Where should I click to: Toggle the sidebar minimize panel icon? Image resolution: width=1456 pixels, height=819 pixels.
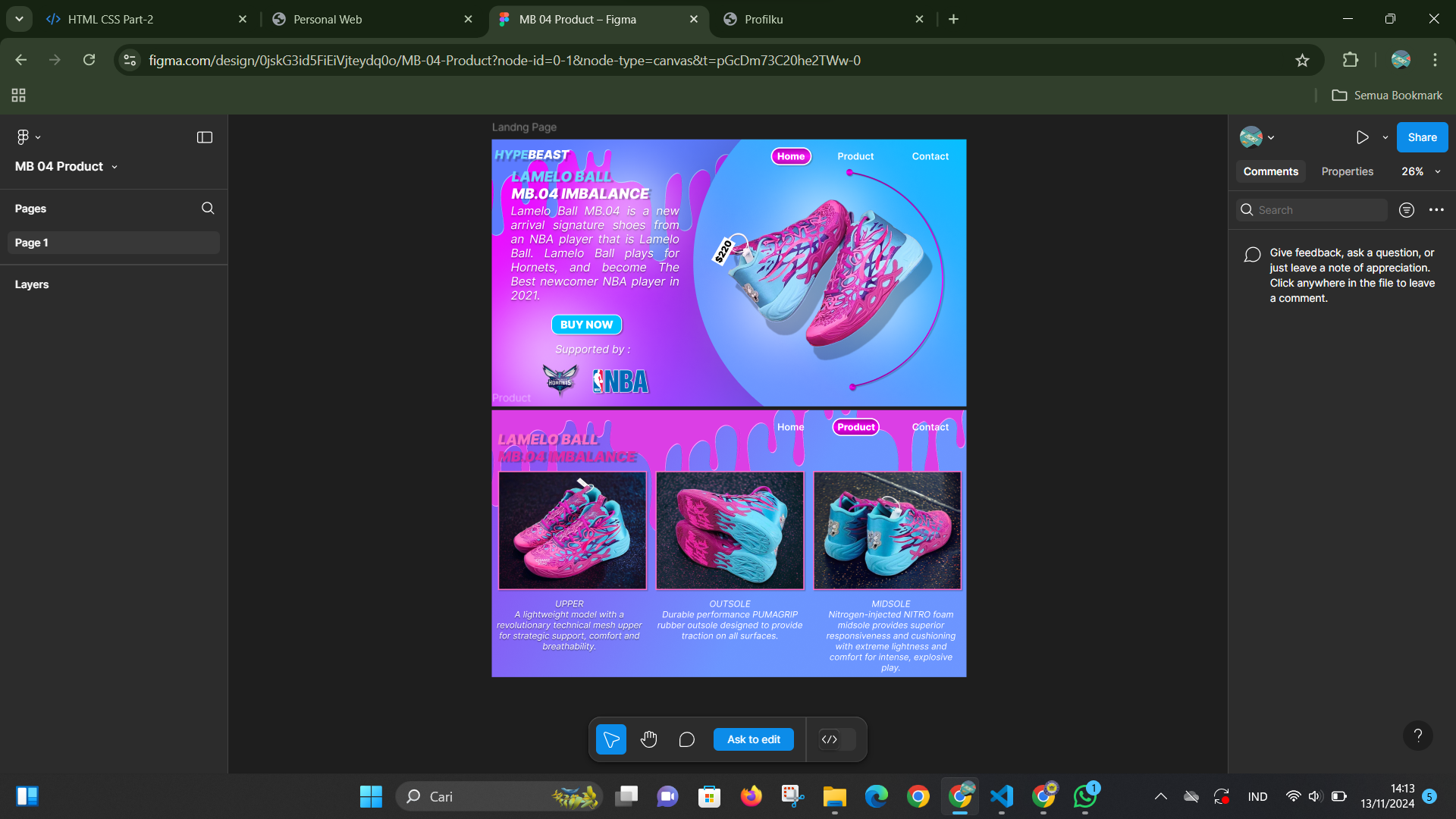205,137
